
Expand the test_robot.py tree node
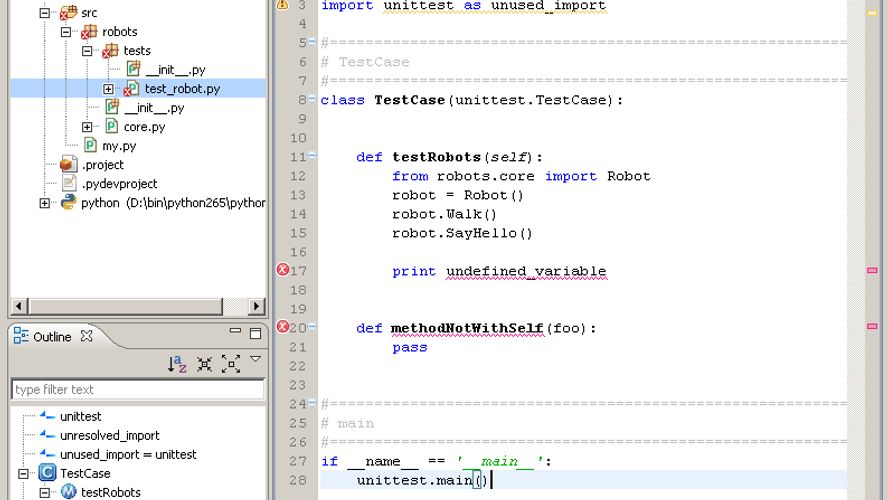(x=108, y=89)
